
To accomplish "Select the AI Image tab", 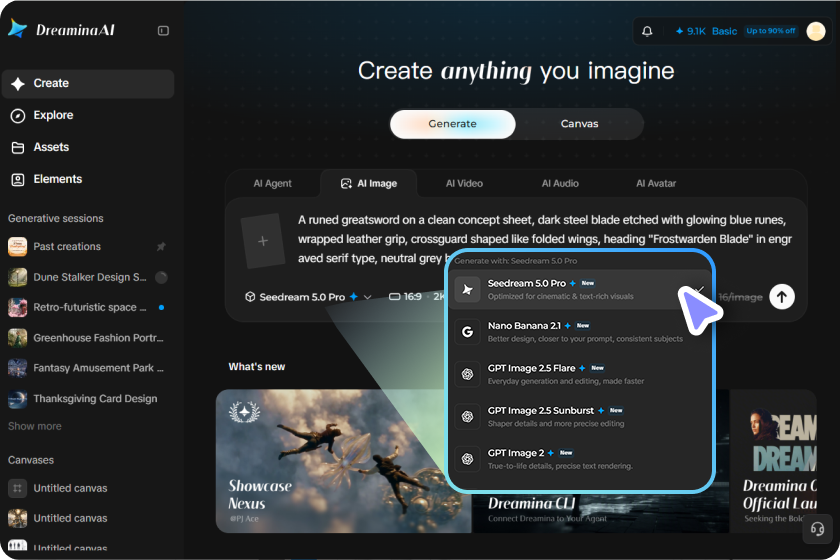I will coord(369,183).
